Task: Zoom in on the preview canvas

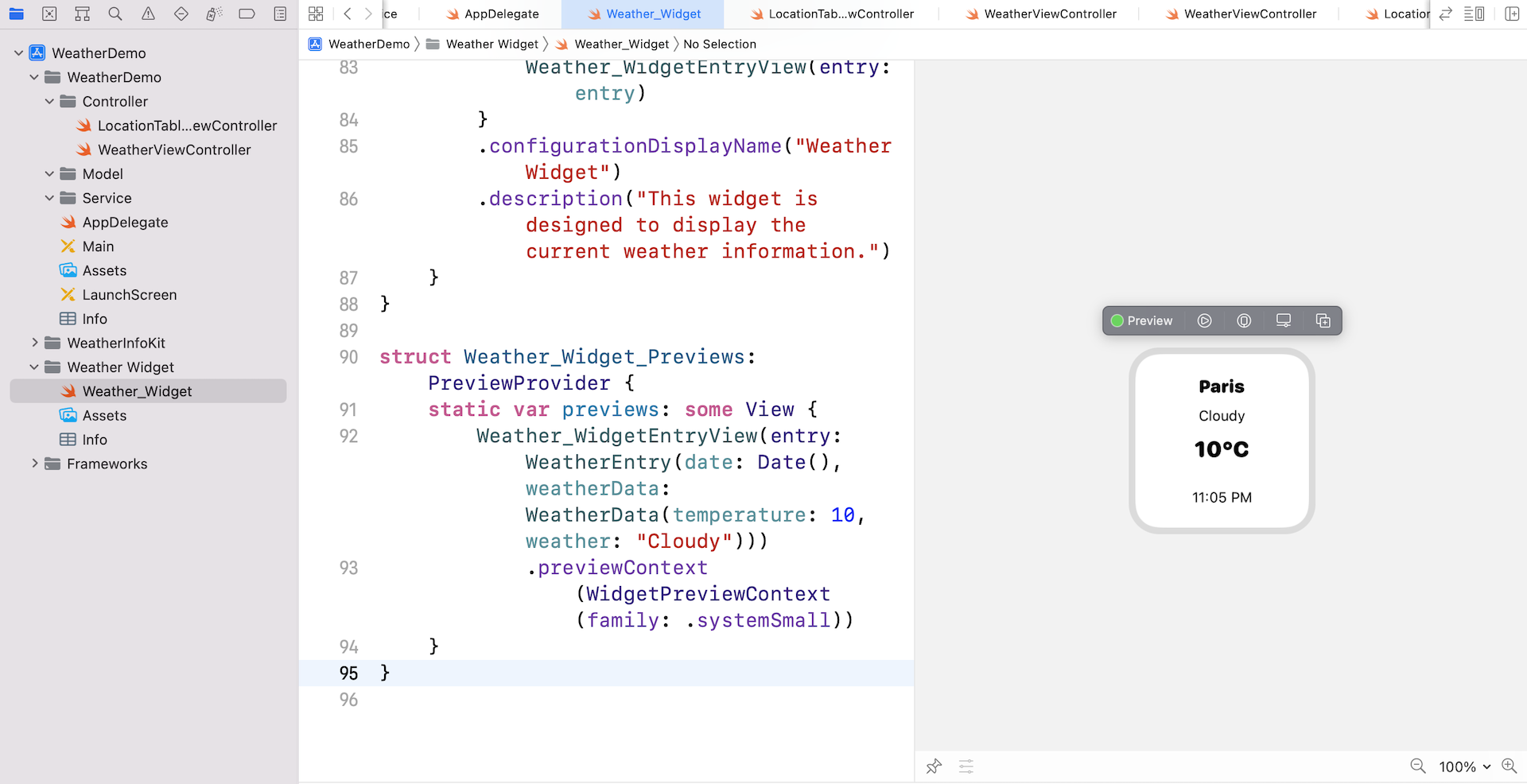Action: pos(1509,766)
